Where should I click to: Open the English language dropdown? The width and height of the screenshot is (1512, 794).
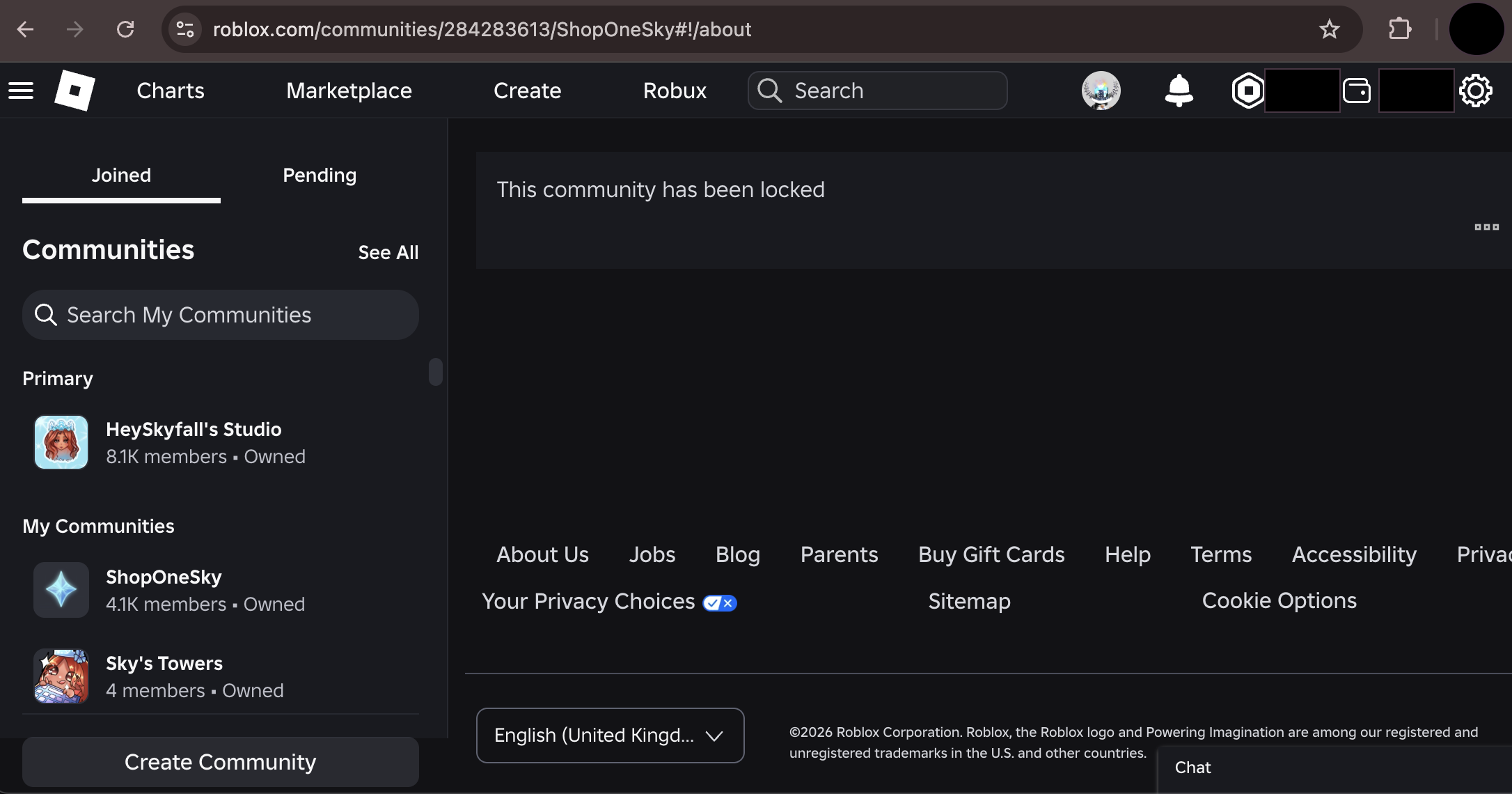(610, 735)
